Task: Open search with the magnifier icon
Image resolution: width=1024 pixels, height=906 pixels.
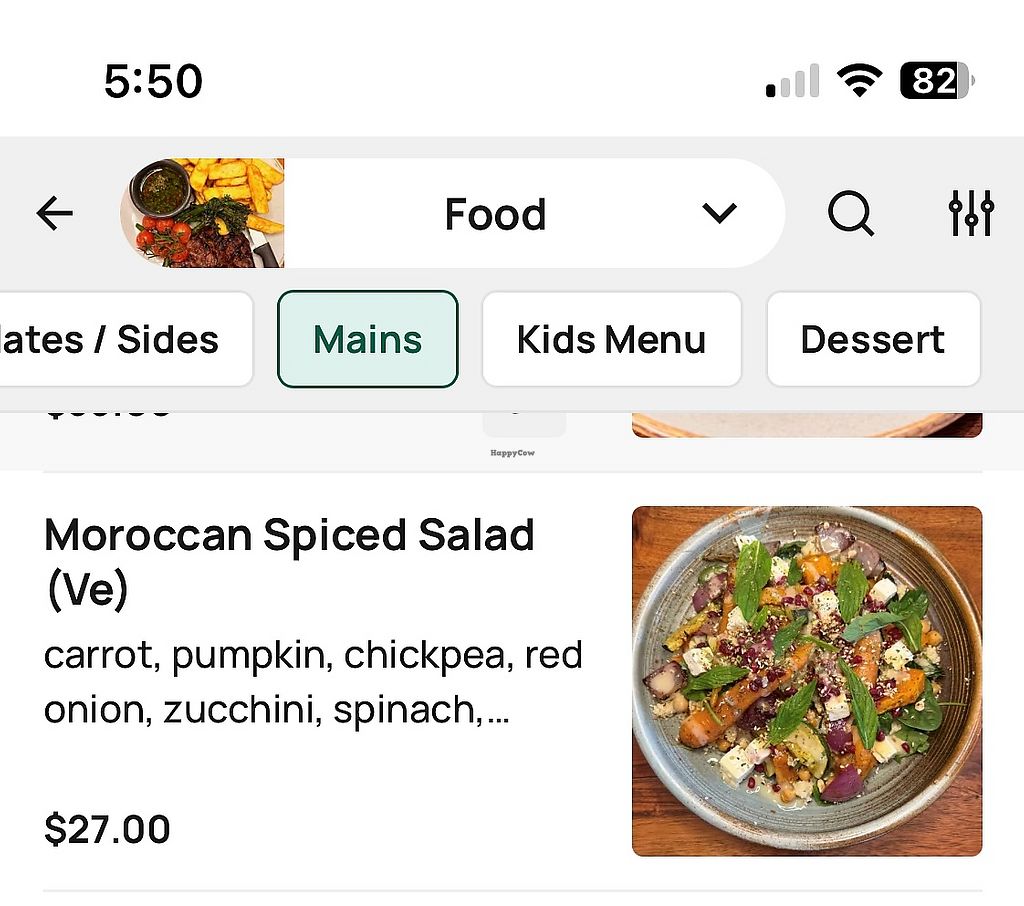Action: [x=850, y=213]
